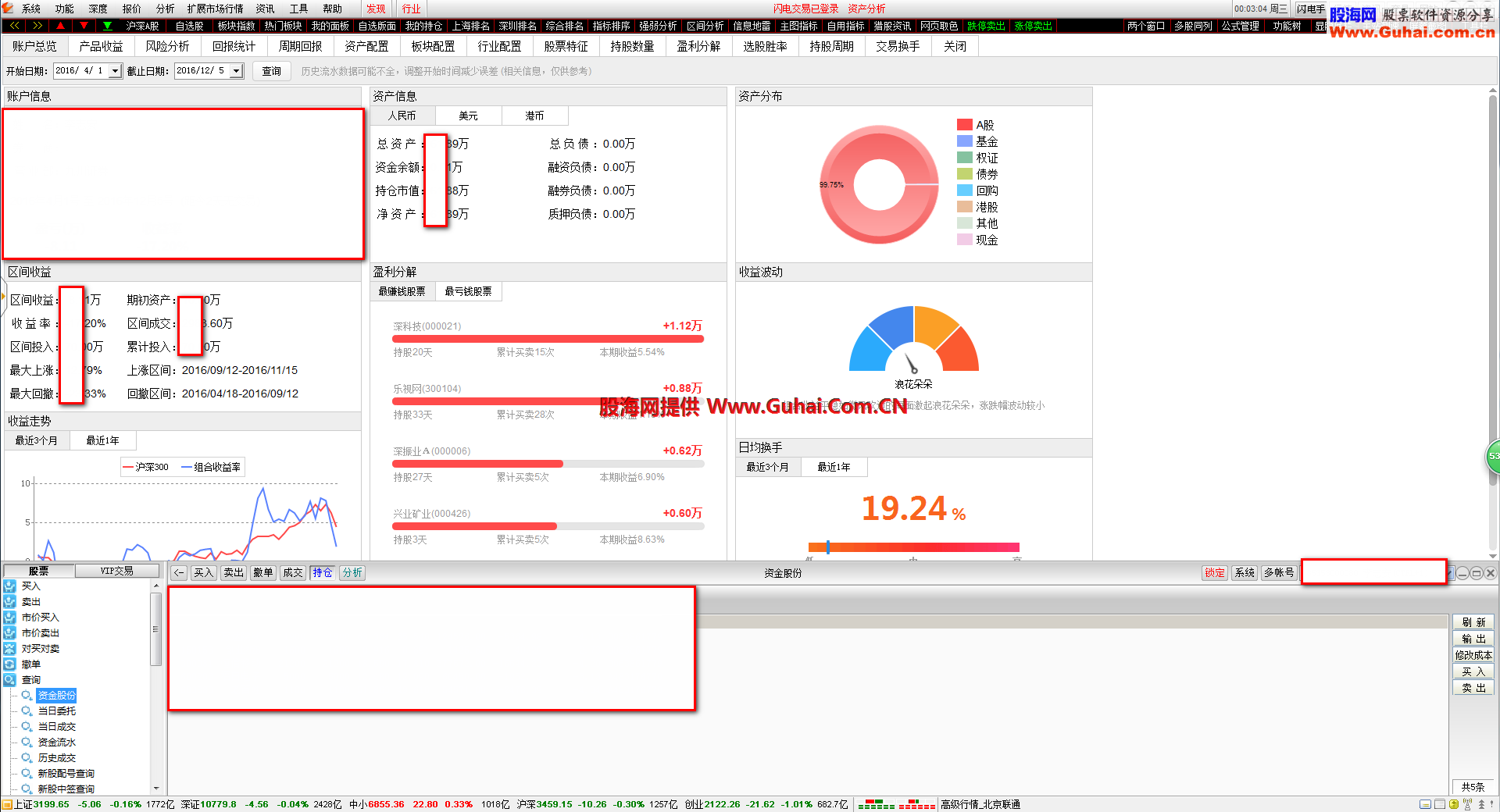
Task: Open the start date dropdown arrow
Action: [x=115, y=71]
